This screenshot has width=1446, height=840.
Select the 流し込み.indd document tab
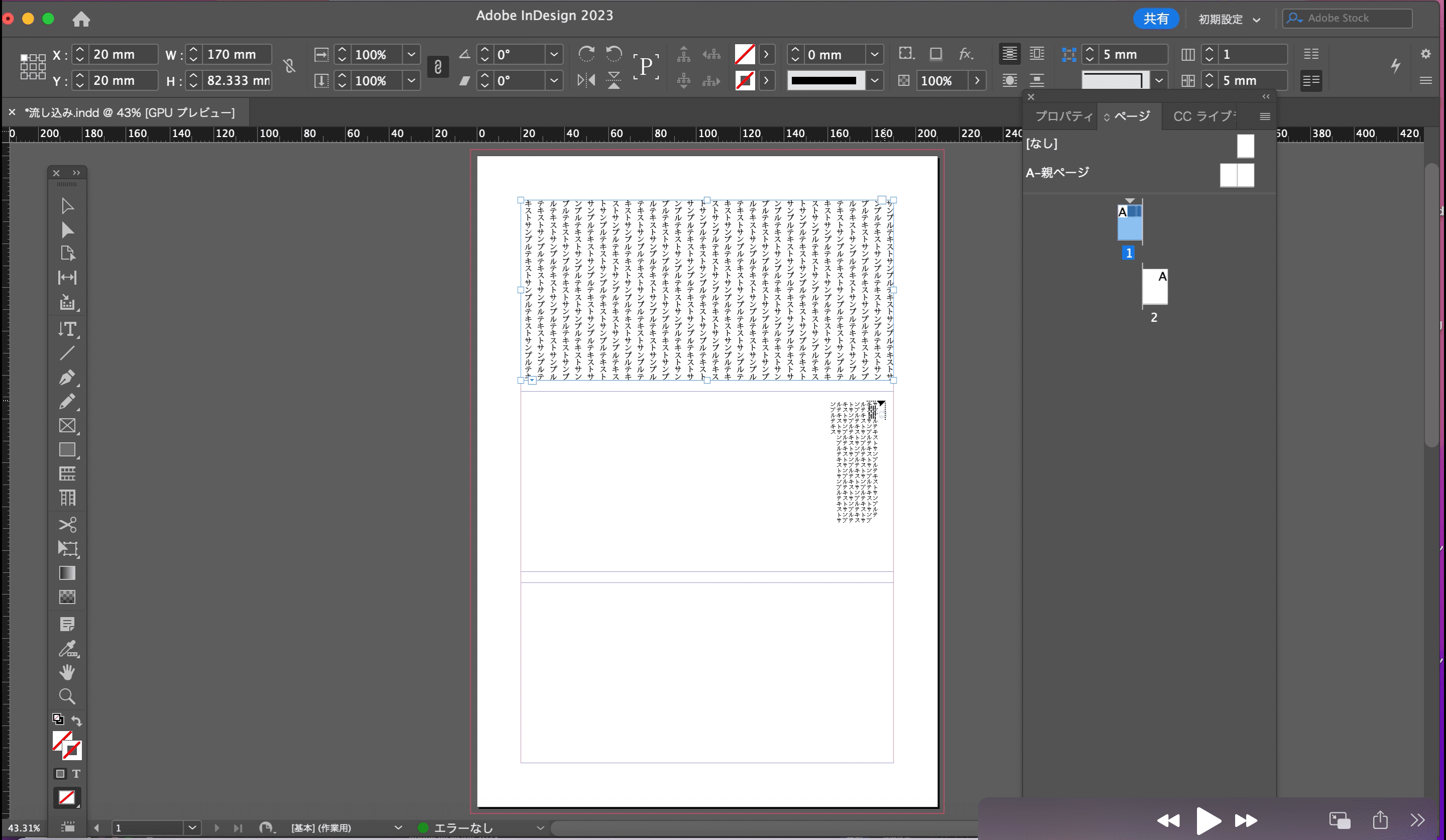(130, 112)
